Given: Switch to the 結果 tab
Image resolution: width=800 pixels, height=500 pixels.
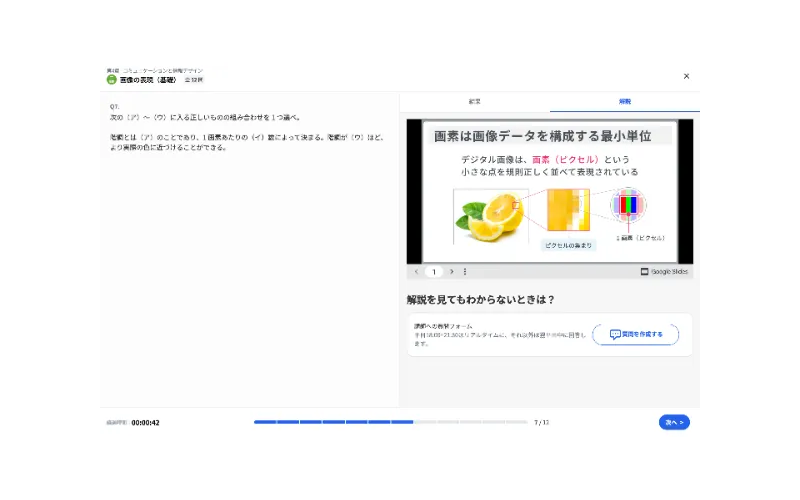Looking at the screenshot, I should pos(475,102).
